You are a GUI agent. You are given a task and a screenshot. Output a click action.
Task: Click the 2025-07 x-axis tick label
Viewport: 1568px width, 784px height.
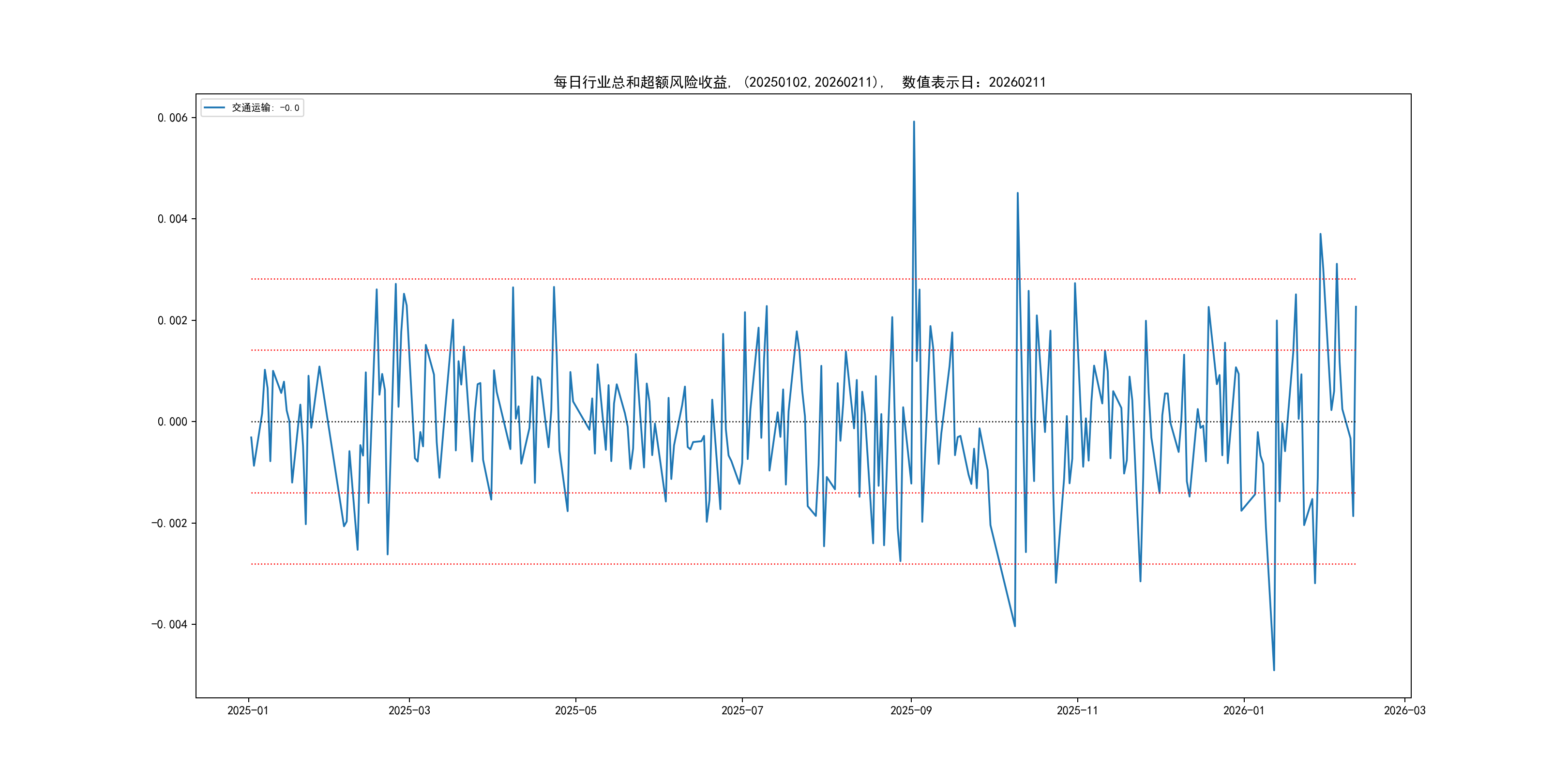(x=742, y=710)
